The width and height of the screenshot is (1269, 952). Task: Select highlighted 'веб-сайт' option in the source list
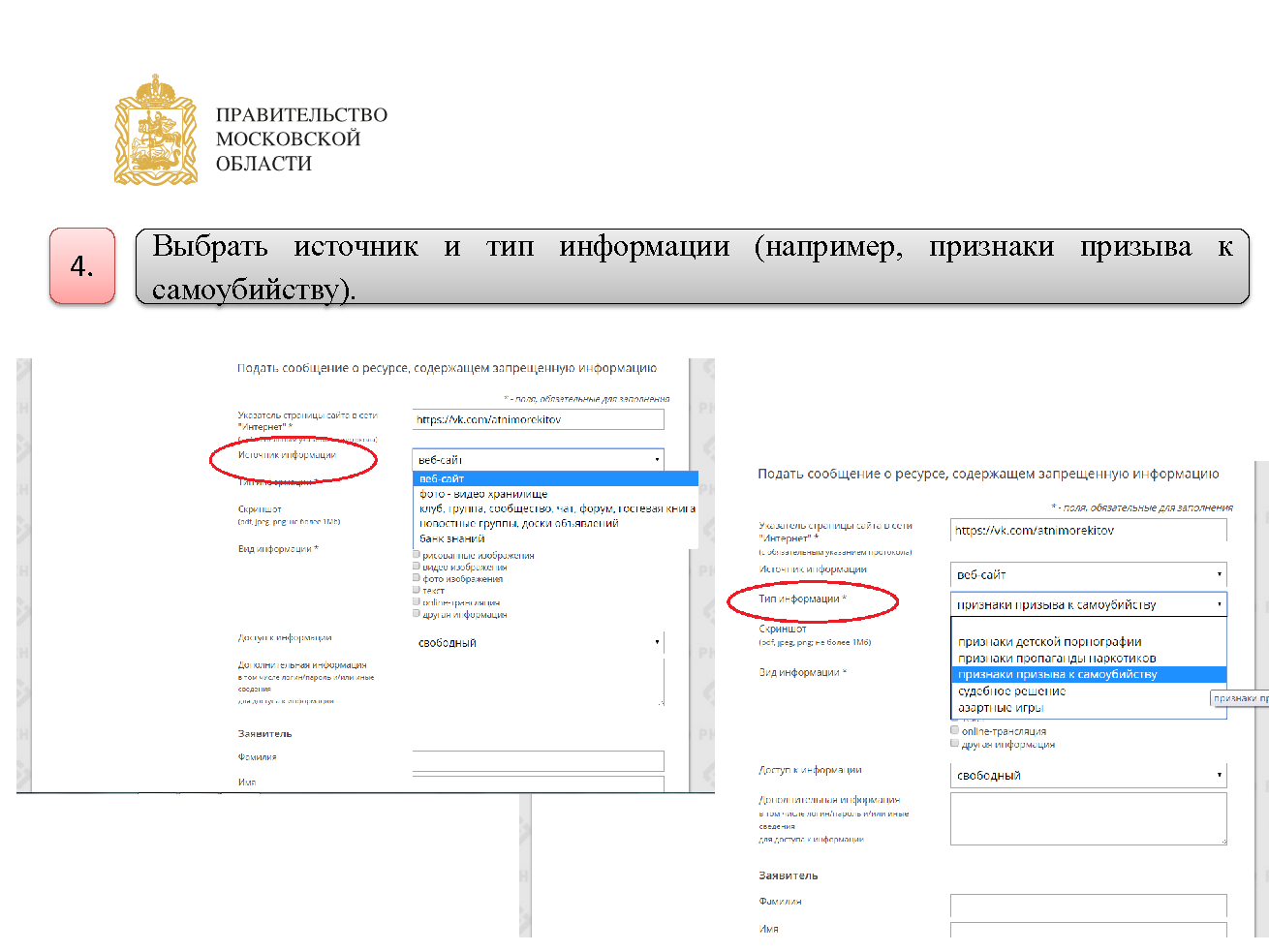pyautogui.click(x=555, y=478)
